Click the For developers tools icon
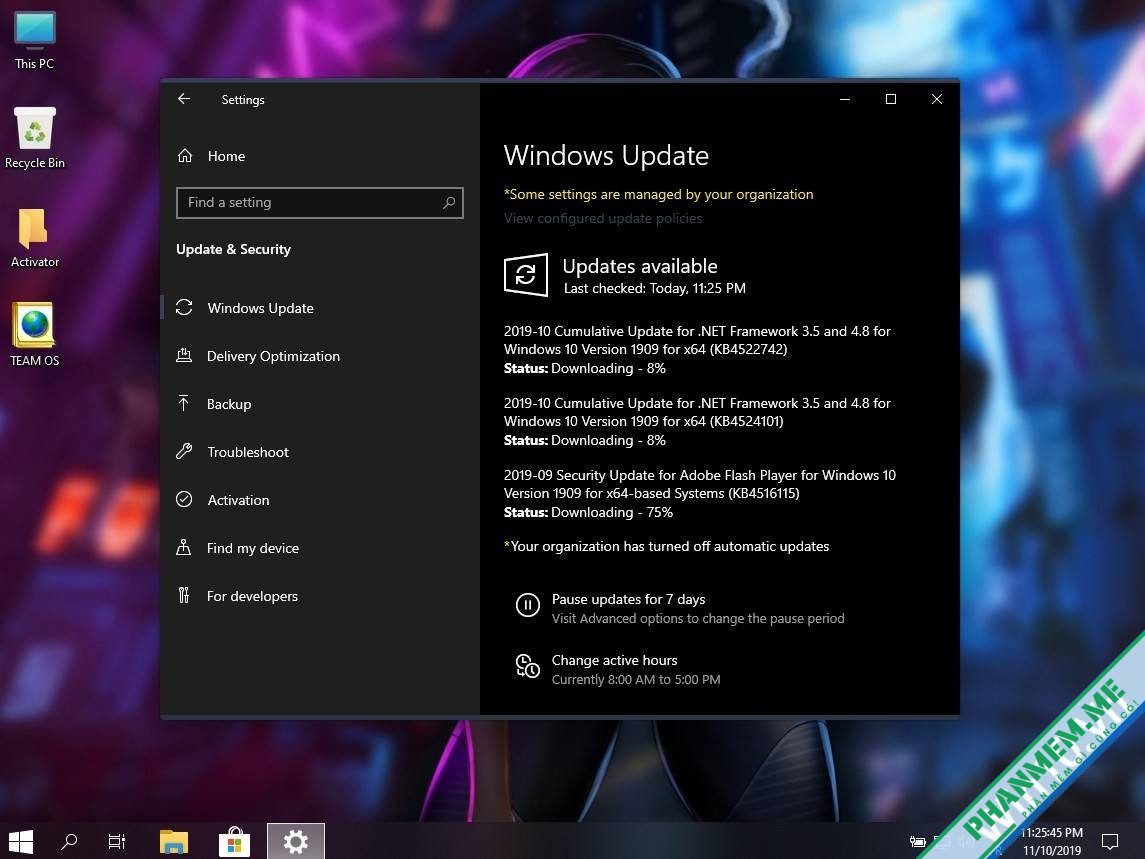 pos(183,595)
